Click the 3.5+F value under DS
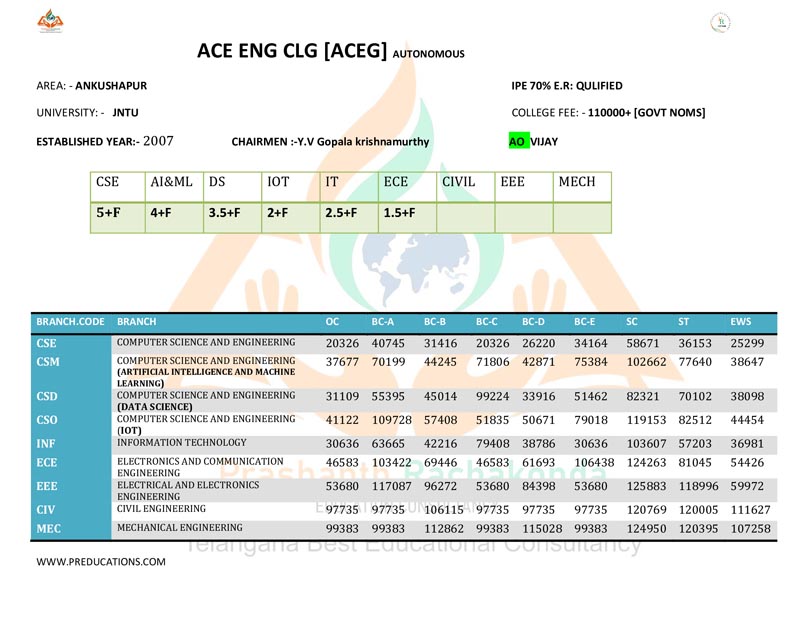 click(x=224, y=212)
